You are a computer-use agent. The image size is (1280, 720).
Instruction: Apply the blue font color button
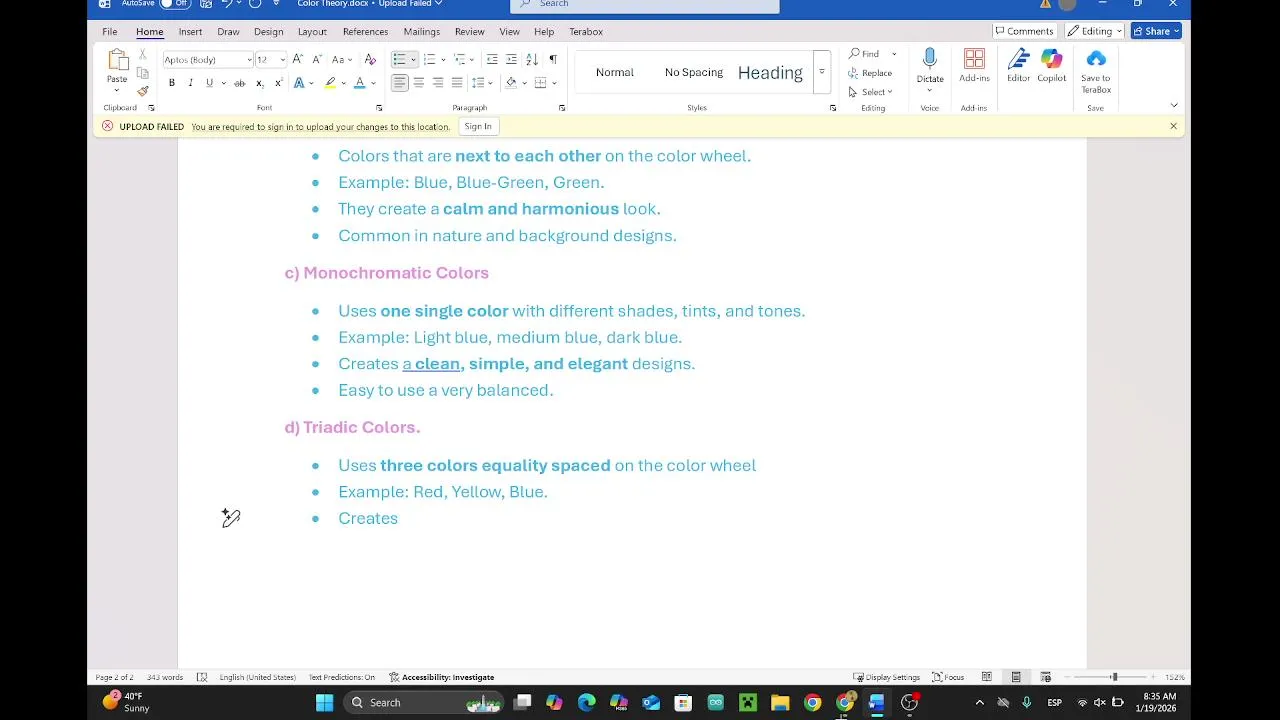[360, 83]
